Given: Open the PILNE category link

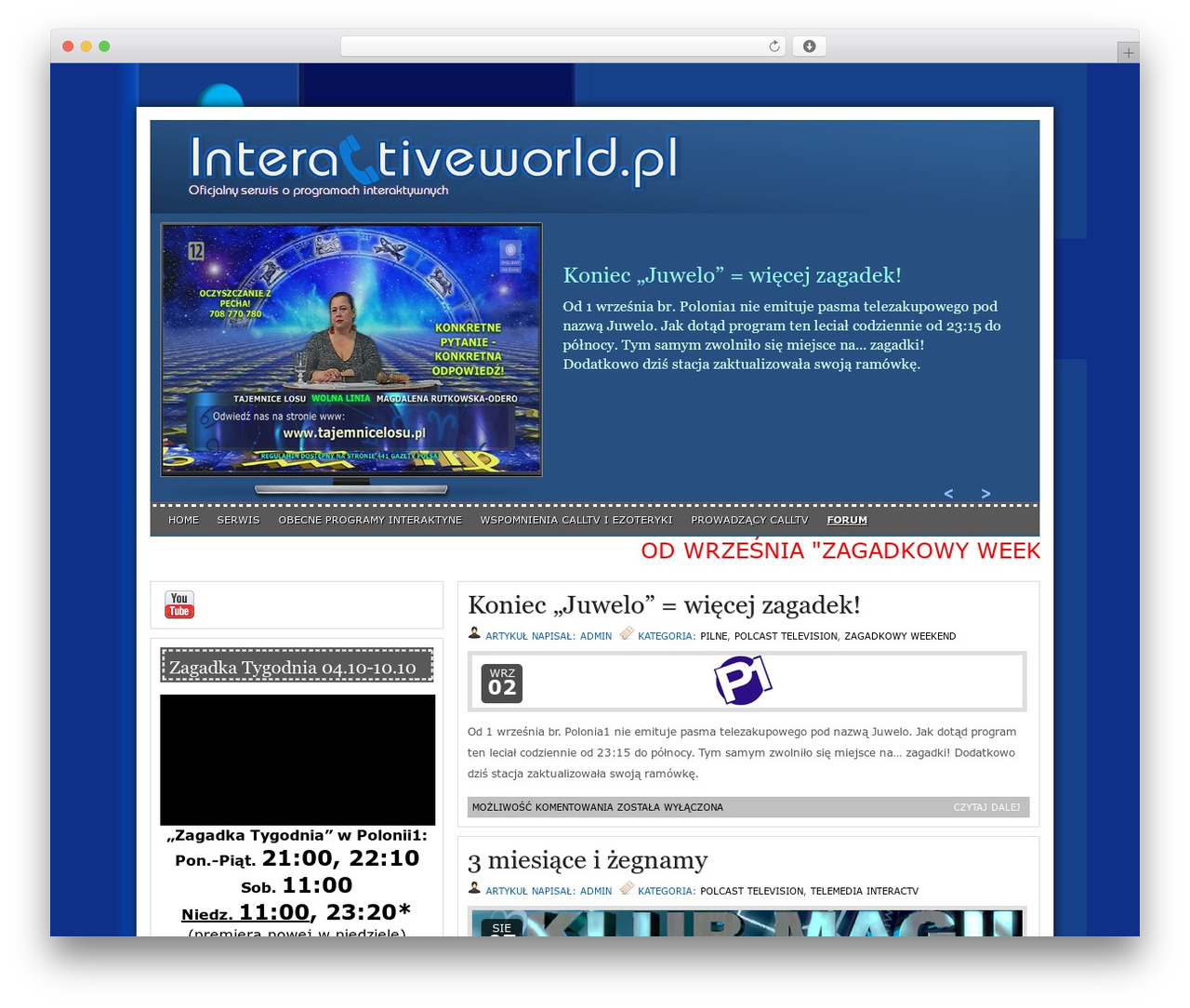Looking at the screenshot, I should pos(714,636).
